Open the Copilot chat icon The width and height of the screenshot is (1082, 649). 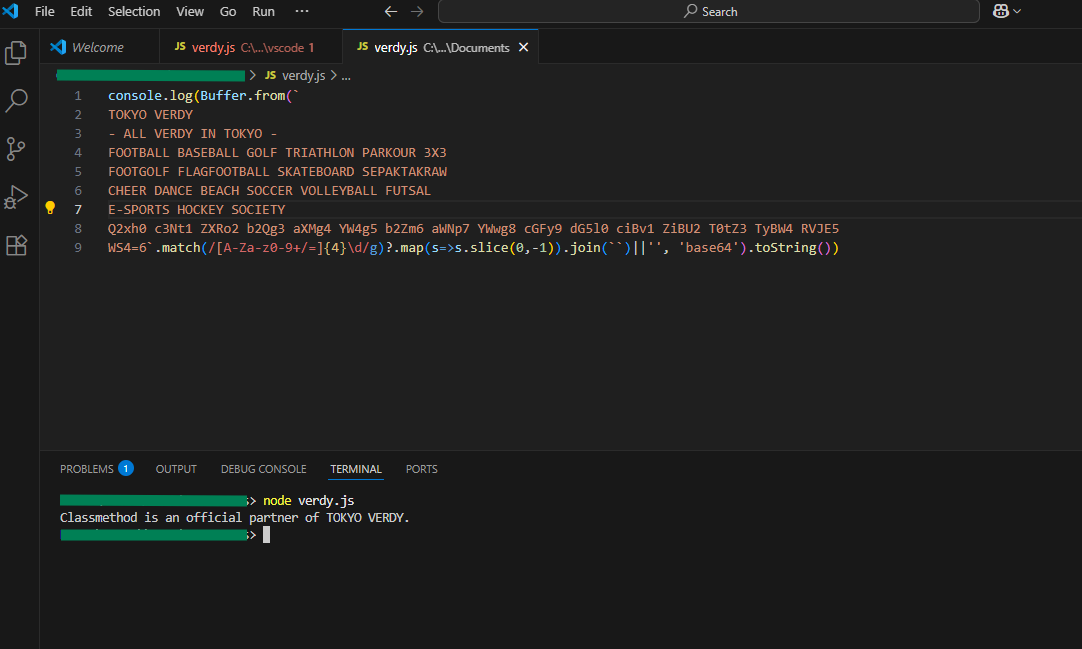pyautogui.click(x=1001, y=11)
